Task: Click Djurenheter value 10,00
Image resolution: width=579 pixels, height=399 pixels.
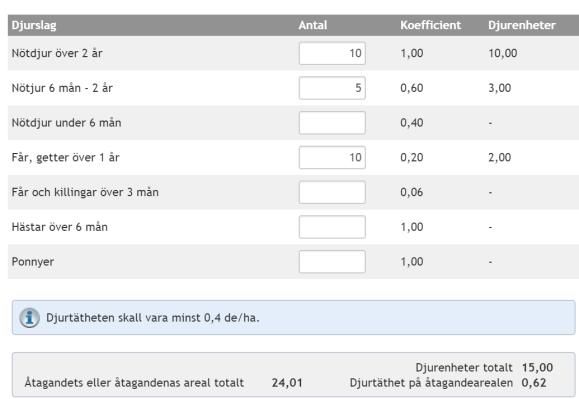Action: click(503, 53)
